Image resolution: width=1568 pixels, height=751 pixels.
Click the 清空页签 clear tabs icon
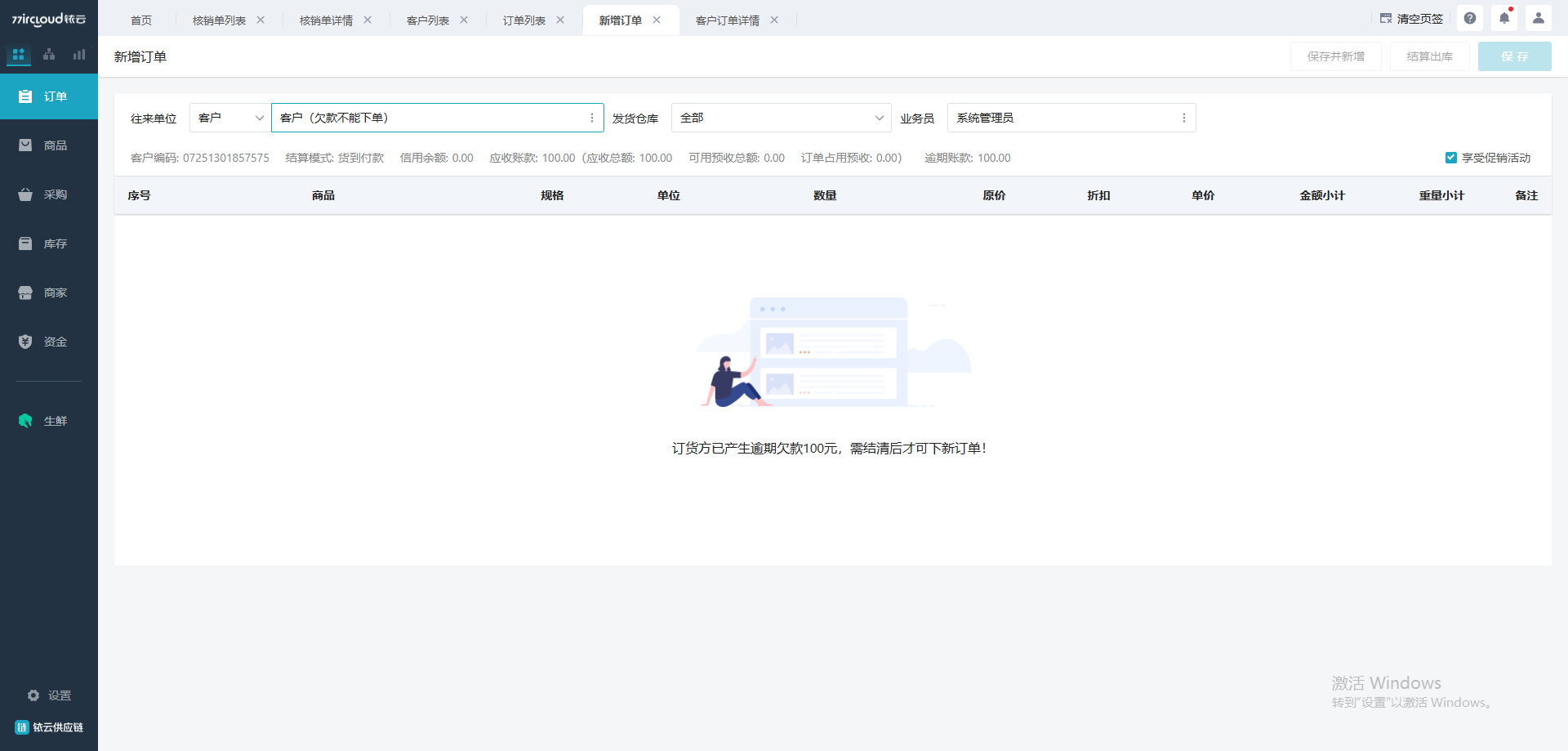1386,18
